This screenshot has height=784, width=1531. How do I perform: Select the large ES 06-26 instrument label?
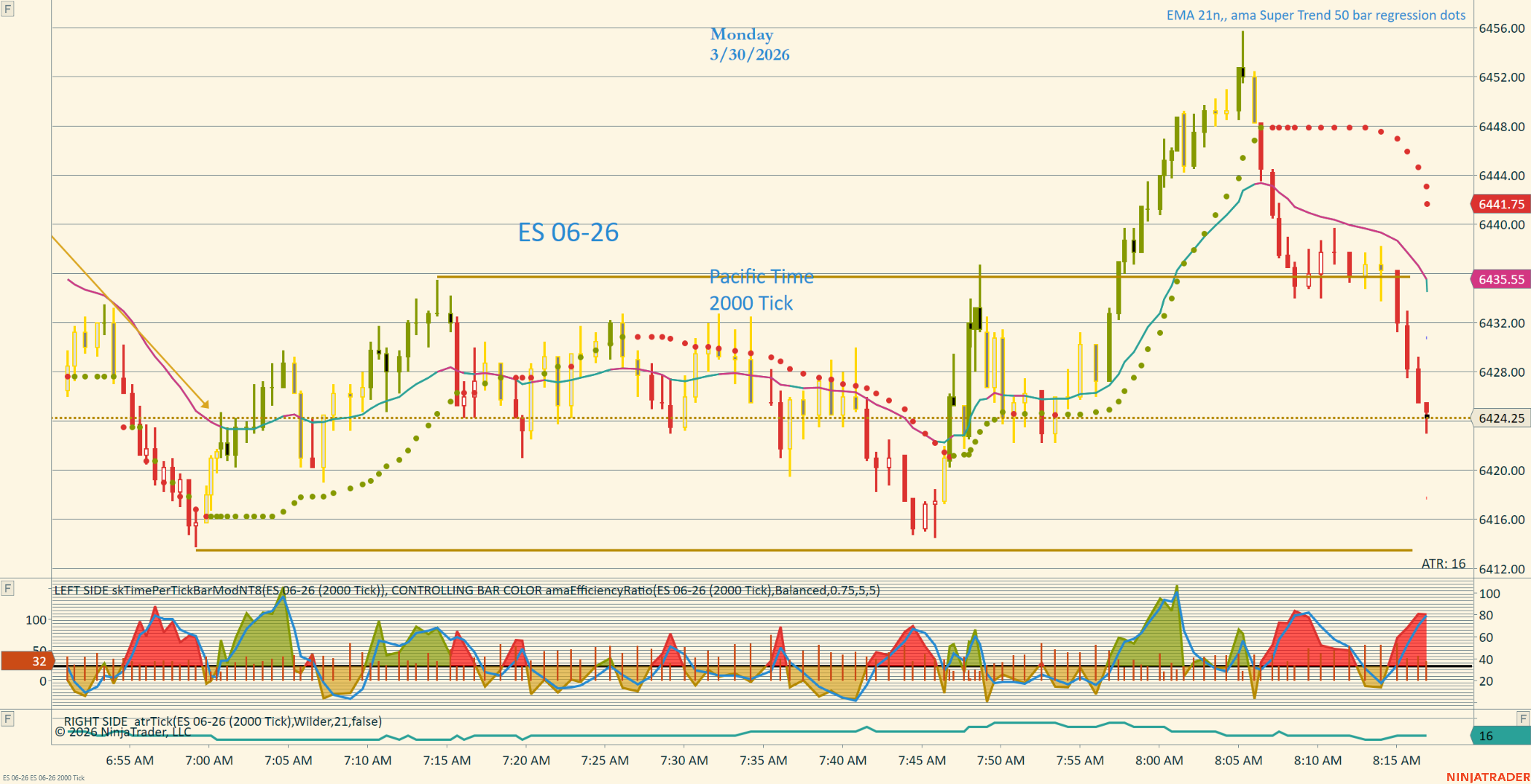coord(568,232)
